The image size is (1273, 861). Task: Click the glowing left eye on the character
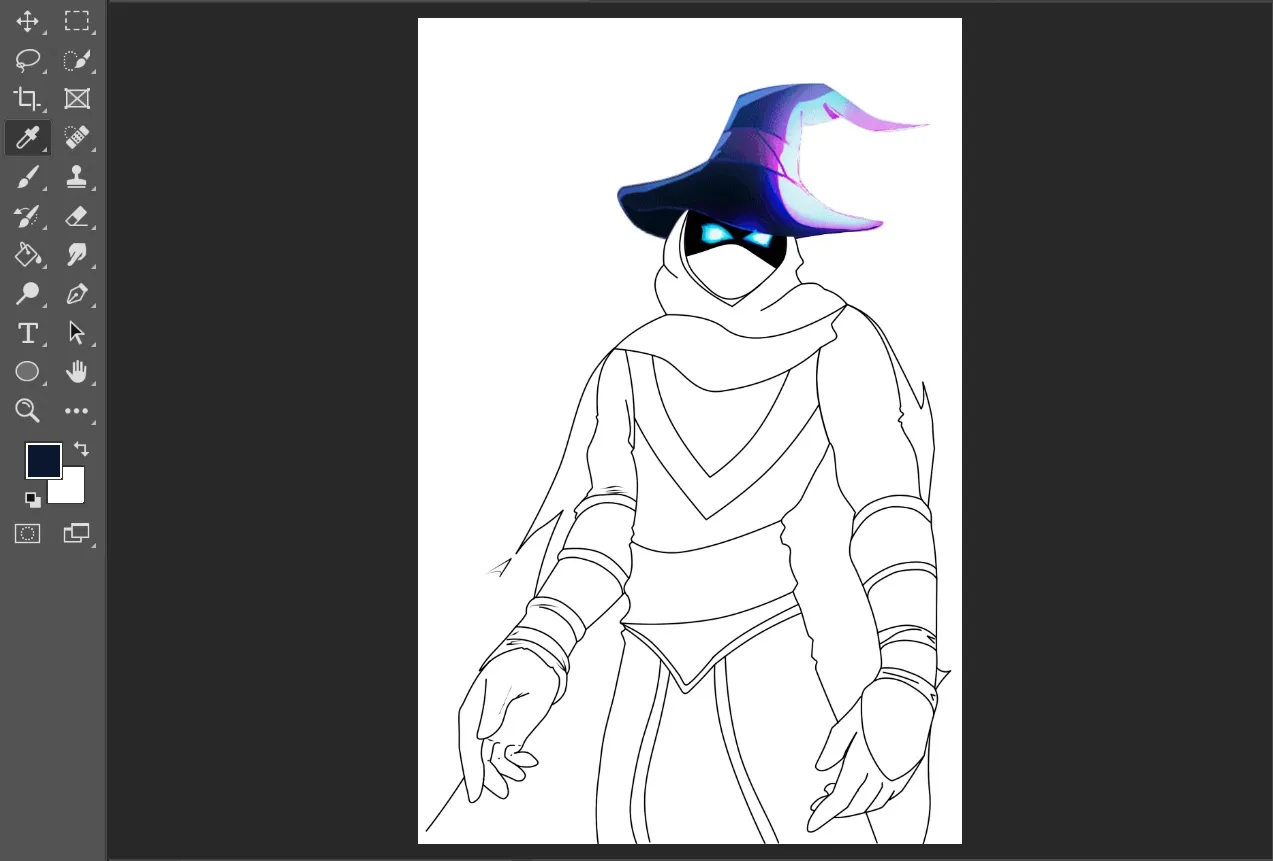pos(714,235)
